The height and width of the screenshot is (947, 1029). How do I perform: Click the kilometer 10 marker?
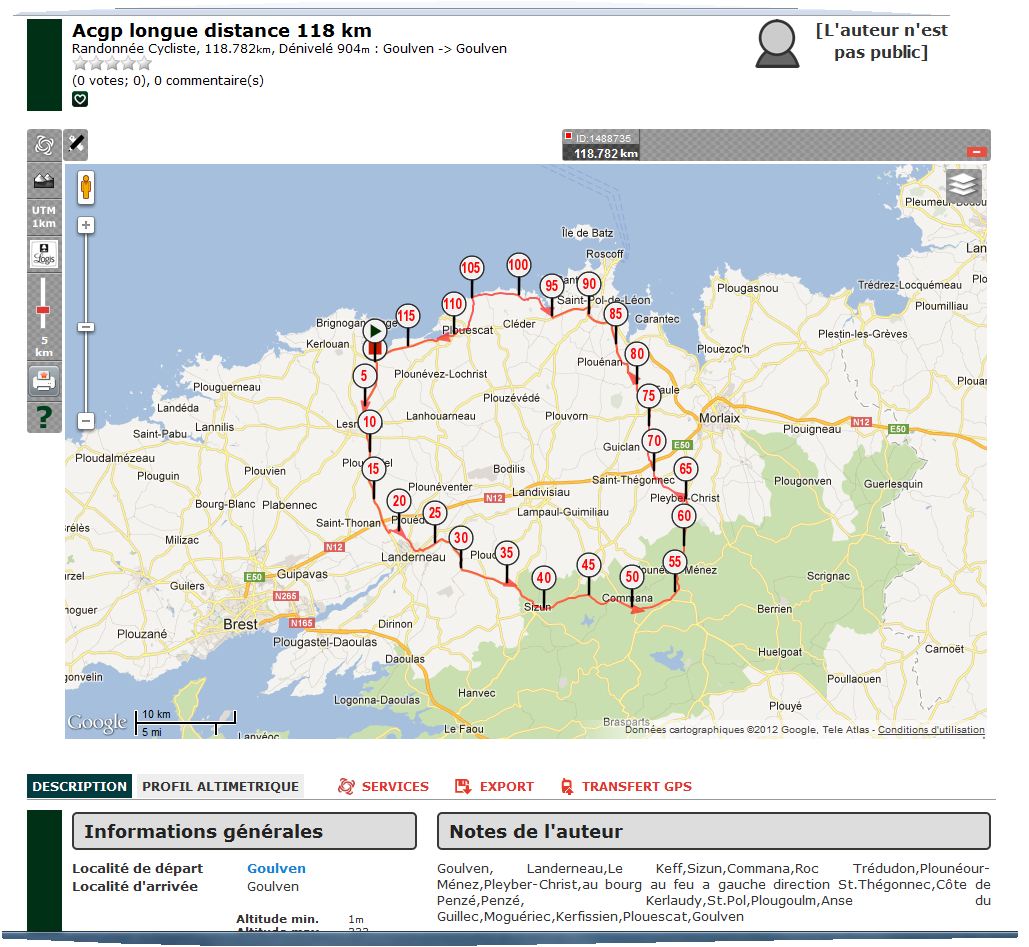(x=370, y=421)
